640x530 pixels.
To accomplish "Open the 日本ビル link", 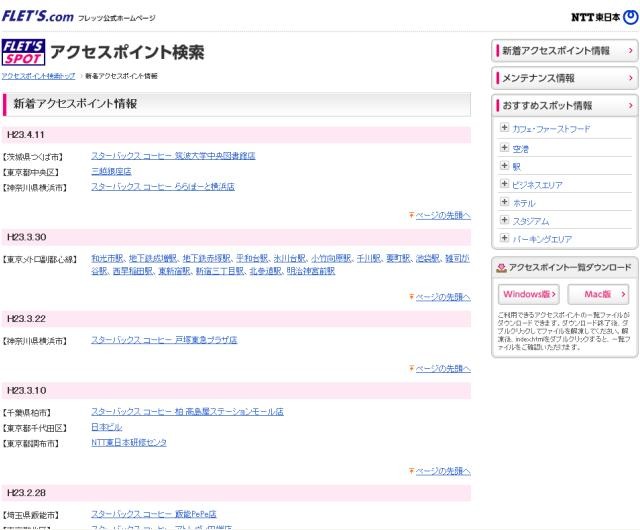I will point(107,427).
